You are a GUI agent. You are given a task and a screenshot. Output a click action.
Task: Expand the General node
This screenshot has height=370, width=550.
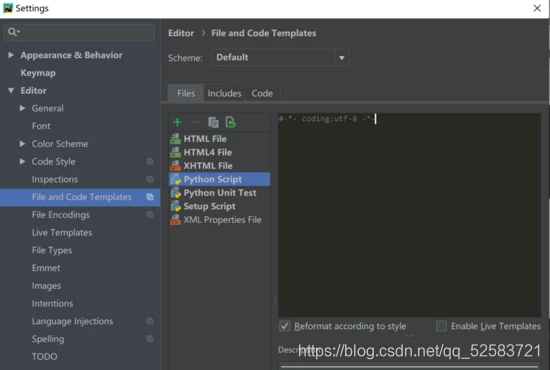tap(22, 108)
